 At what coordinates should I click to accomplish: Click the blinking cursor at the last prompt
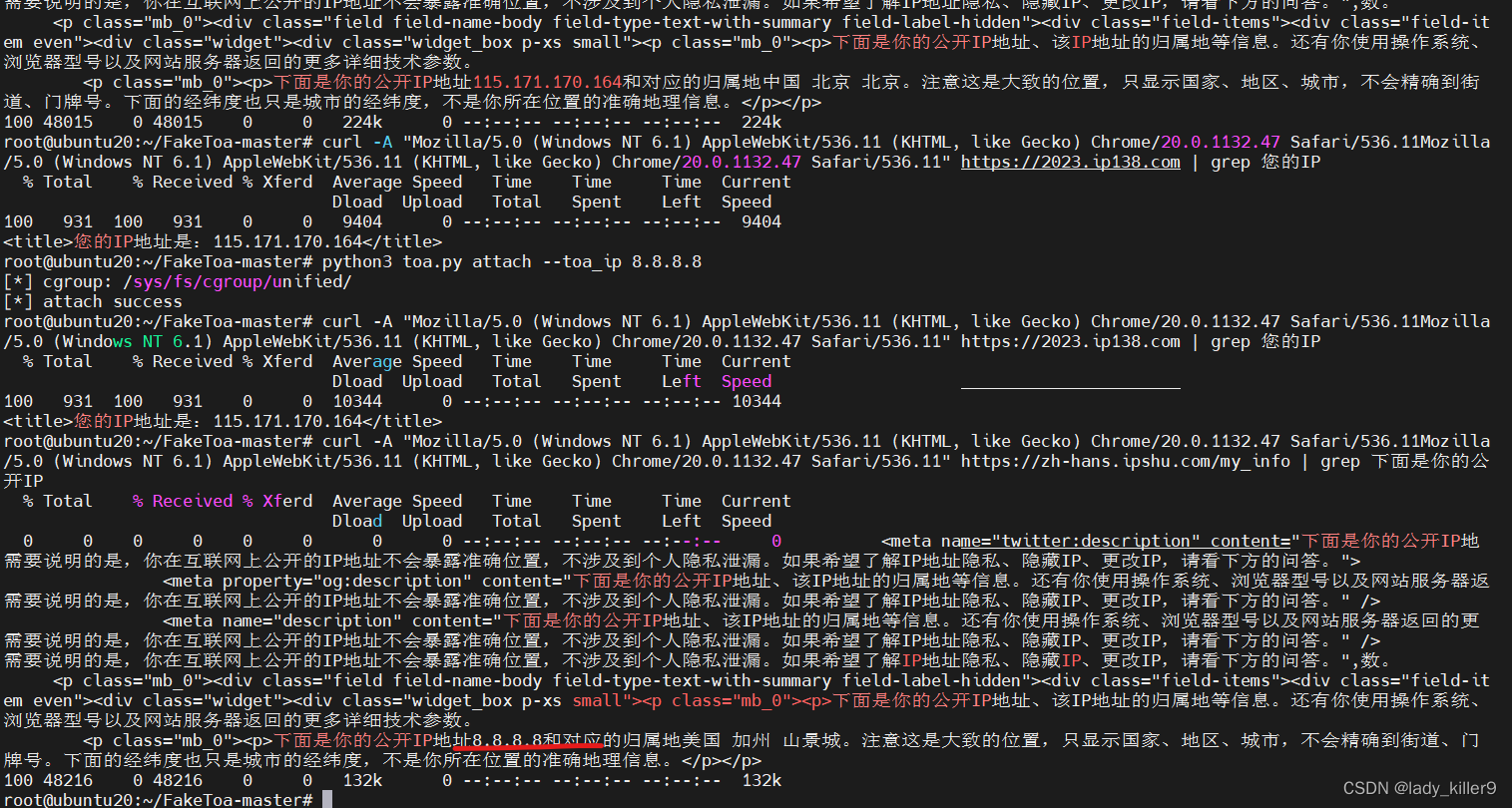(x=327, y=800)
